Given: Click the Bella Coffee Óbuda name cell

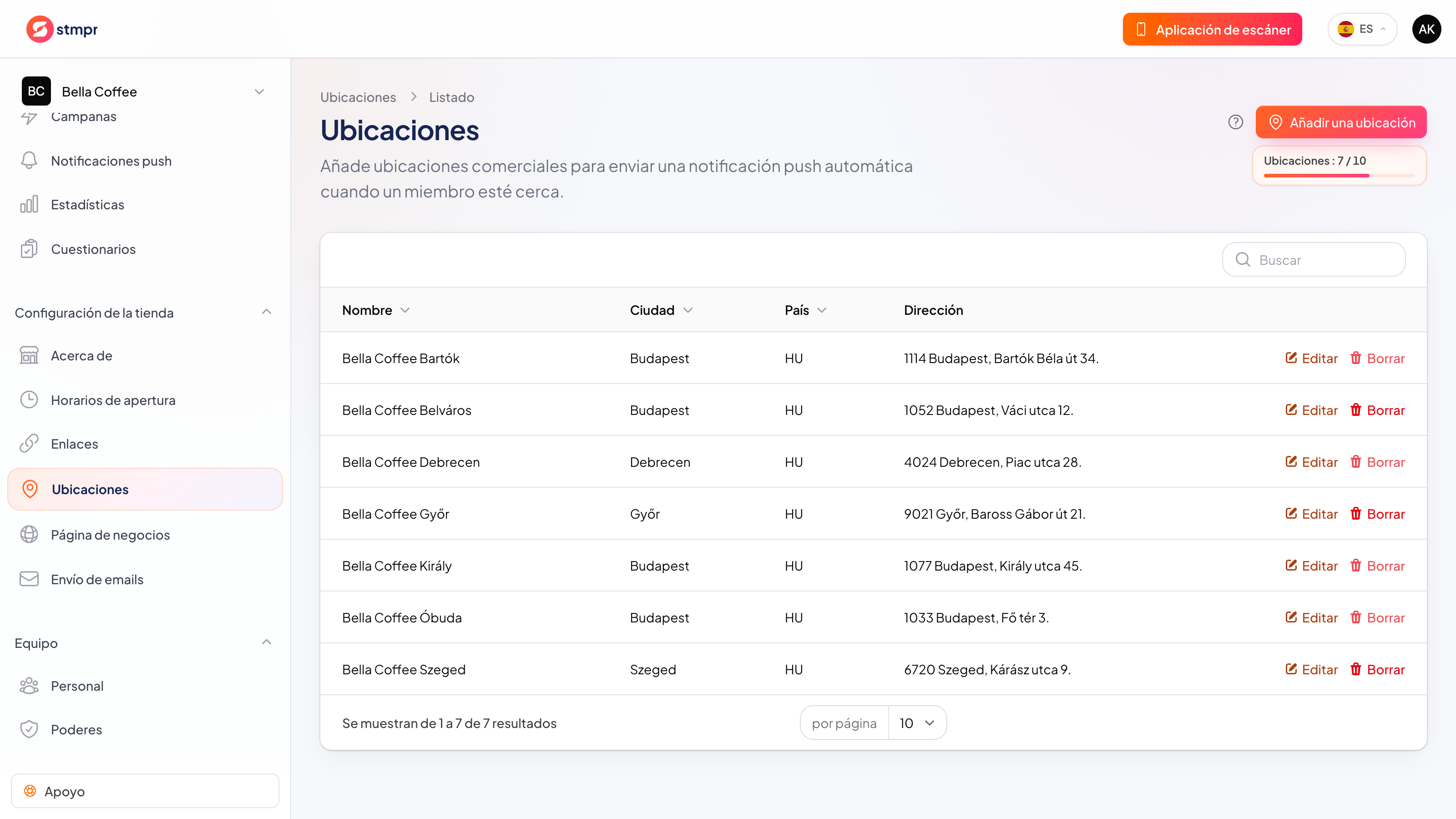Looking at the screenshot, I should coord(401,617).
